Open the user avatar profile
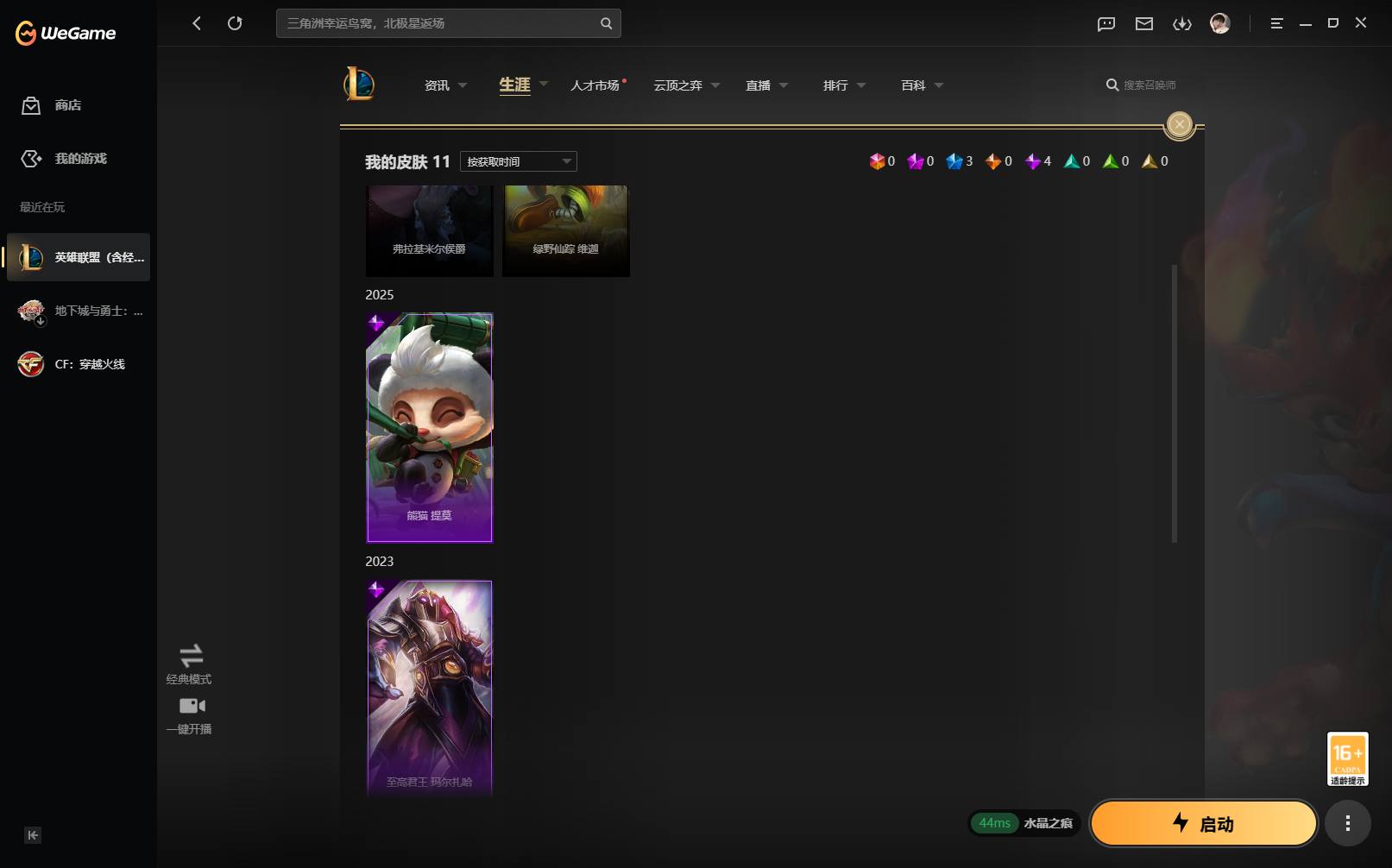The image size is (1392, 868). point(1220,23)
